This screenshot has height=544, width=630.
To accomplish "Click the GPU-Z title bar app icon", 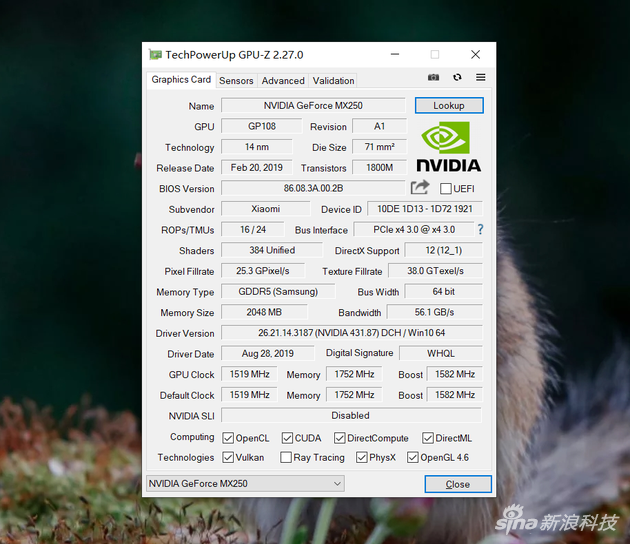I will pyautogui.click(x=155, y=54).
